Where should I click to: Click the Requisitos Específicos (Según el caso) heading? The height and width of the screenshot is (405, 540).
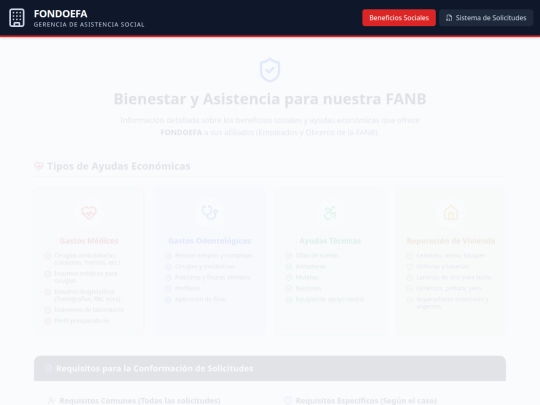[366, 401]
